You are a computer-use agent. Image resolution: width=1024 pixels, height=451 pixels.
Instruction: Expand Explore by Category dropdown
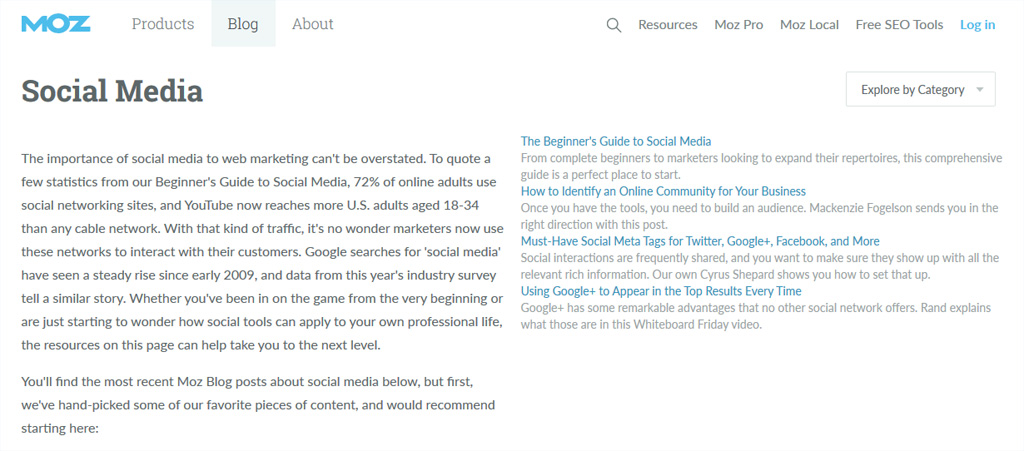point(921,89)
